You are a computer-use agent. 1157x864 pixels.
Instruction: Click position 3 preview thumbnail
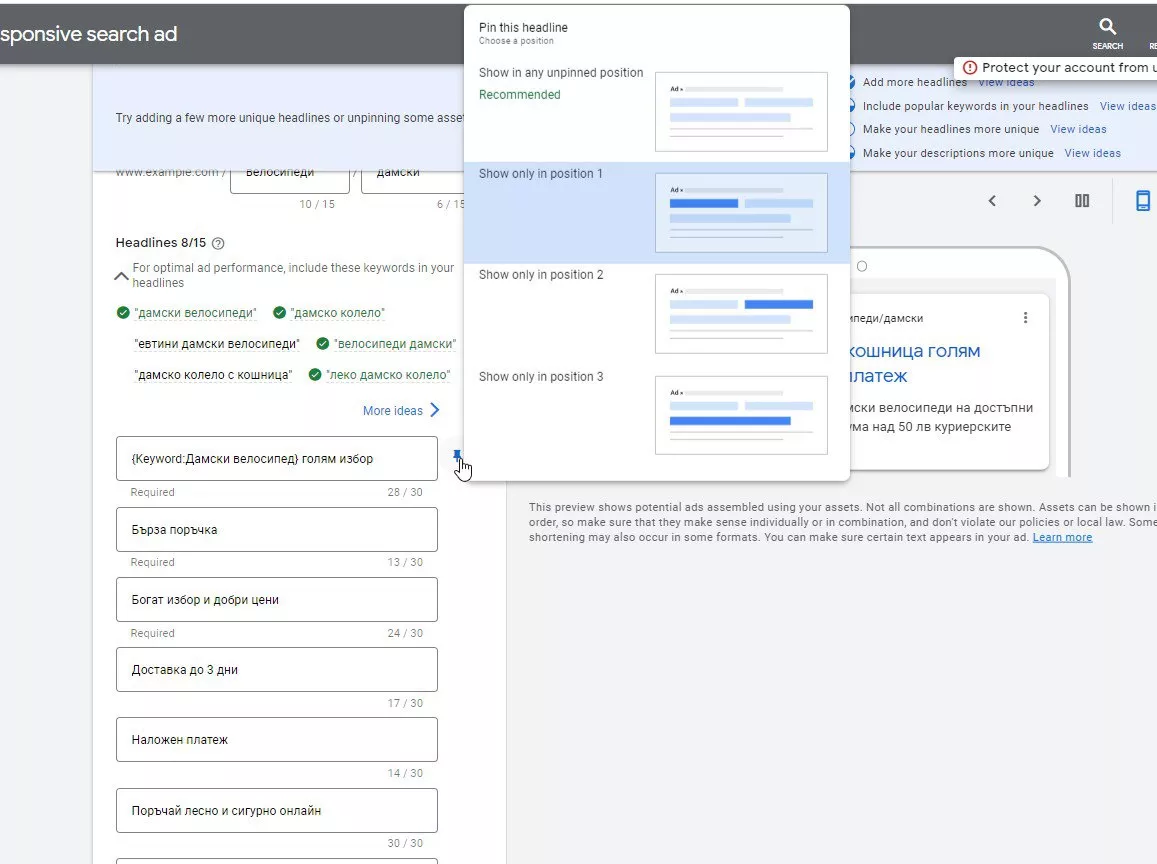point(741,415)
